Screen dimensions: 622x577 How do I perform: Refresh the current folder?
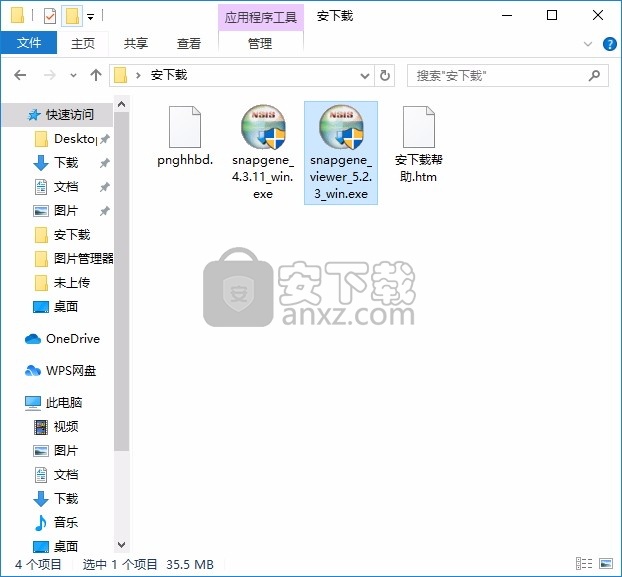pos(384,75)
